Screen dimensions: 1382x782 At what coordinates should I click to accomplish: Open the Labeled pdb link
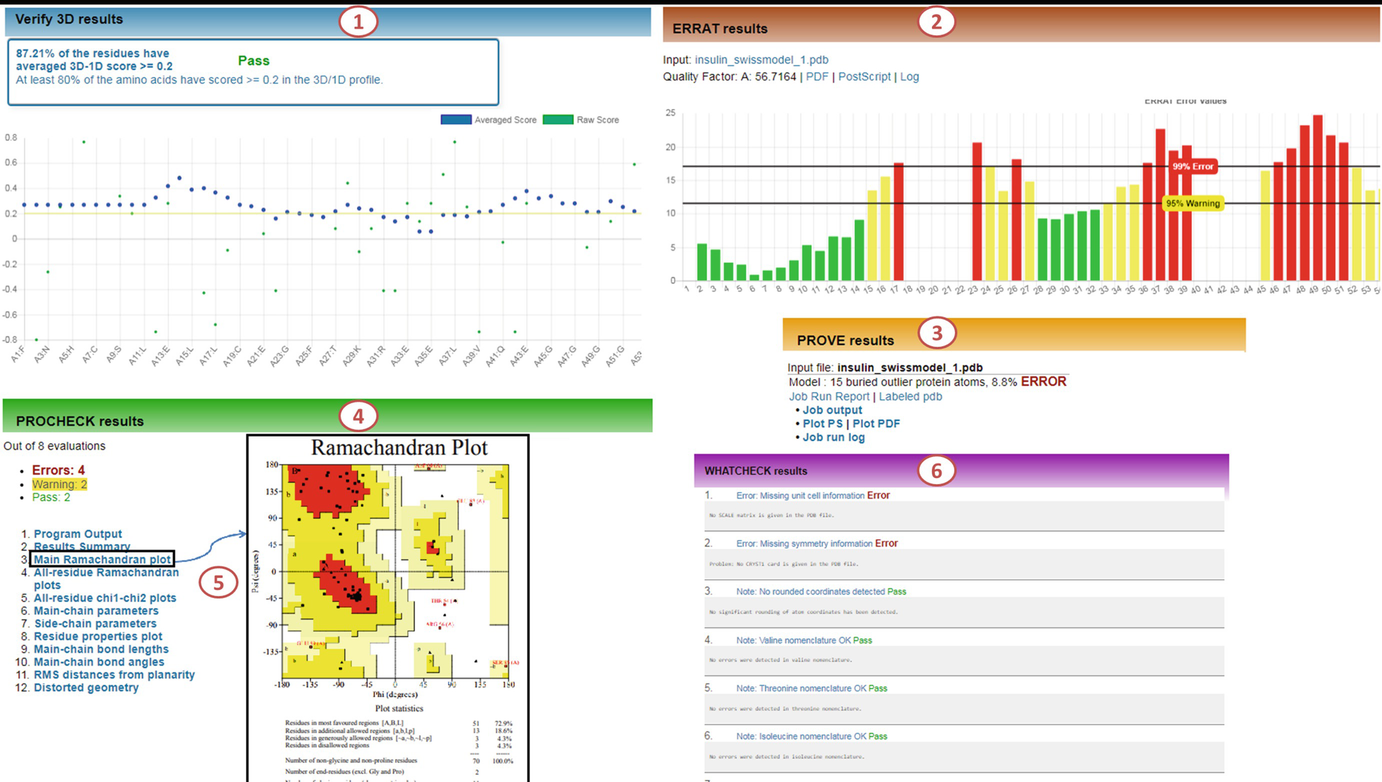pos(910,396)
